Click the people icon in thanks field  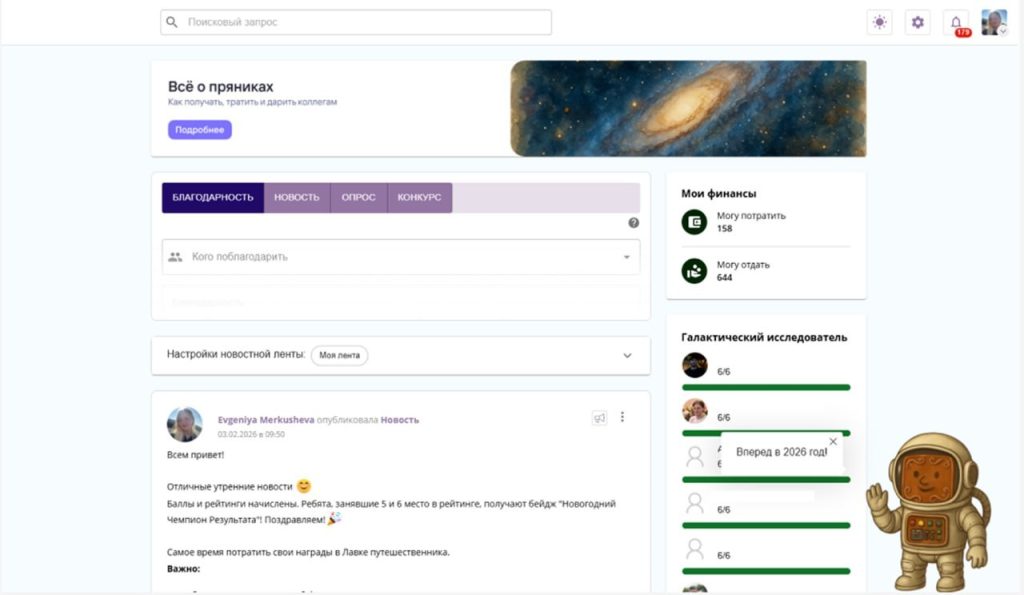(x=175, y=257)
